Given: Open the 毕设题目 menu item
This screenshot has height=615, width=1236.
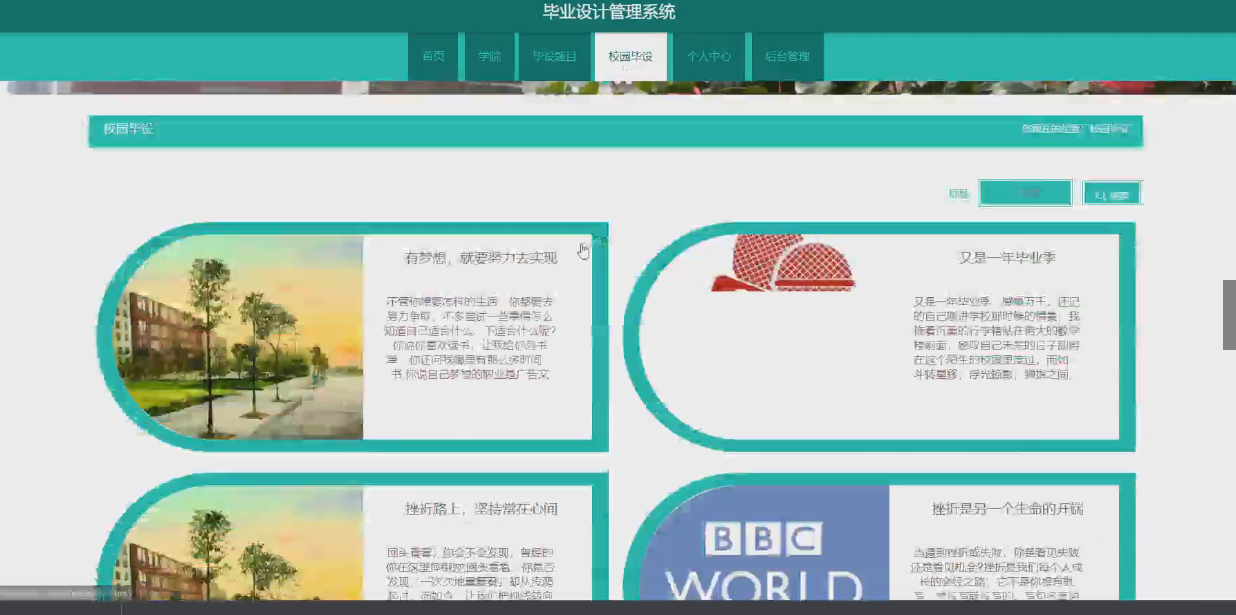Looking at the screenshot, I should point(554,57).
